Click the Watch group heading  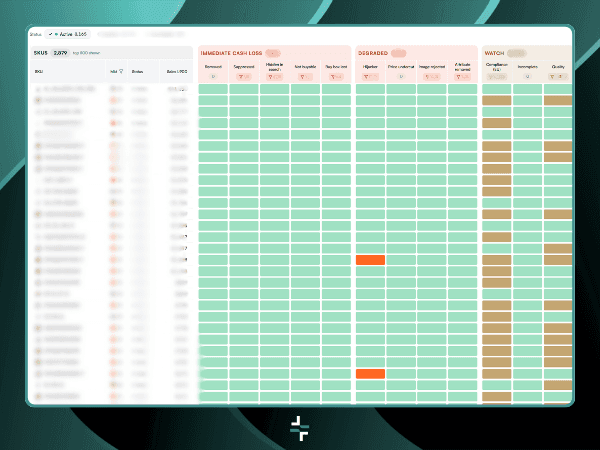point(494,53)
